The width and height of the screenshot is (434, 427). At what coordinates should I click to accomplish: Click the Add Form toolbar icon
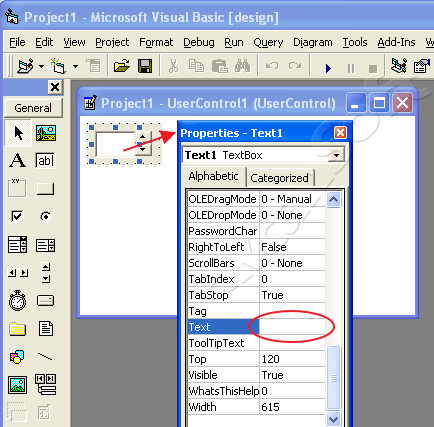tap(58, 66)
